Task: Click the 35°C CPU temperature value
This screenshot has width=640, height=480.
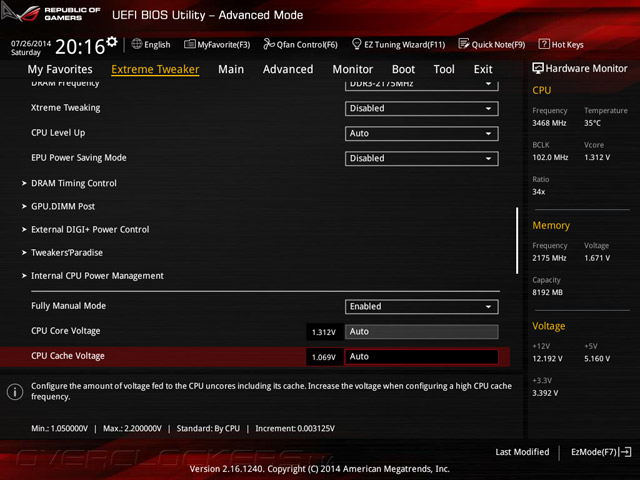Action: (x=592, y=123)
